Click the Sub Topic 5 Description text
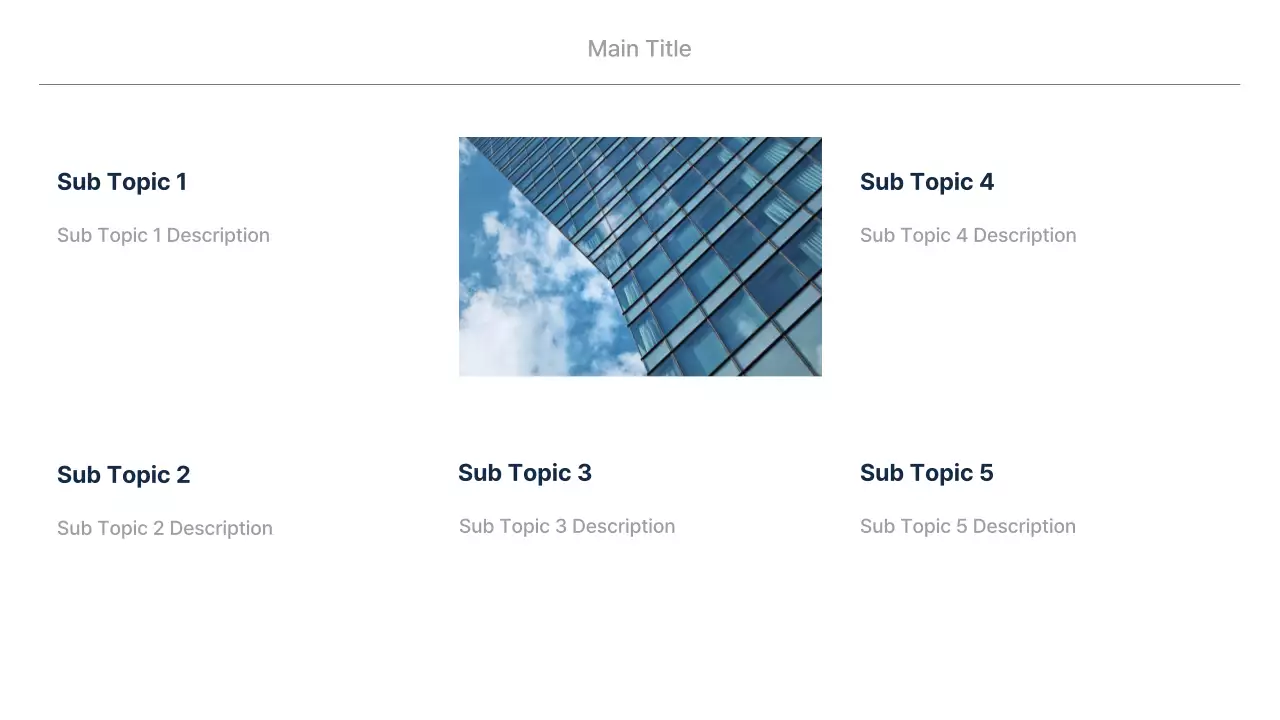1280x720 pixels. (968, 526)
